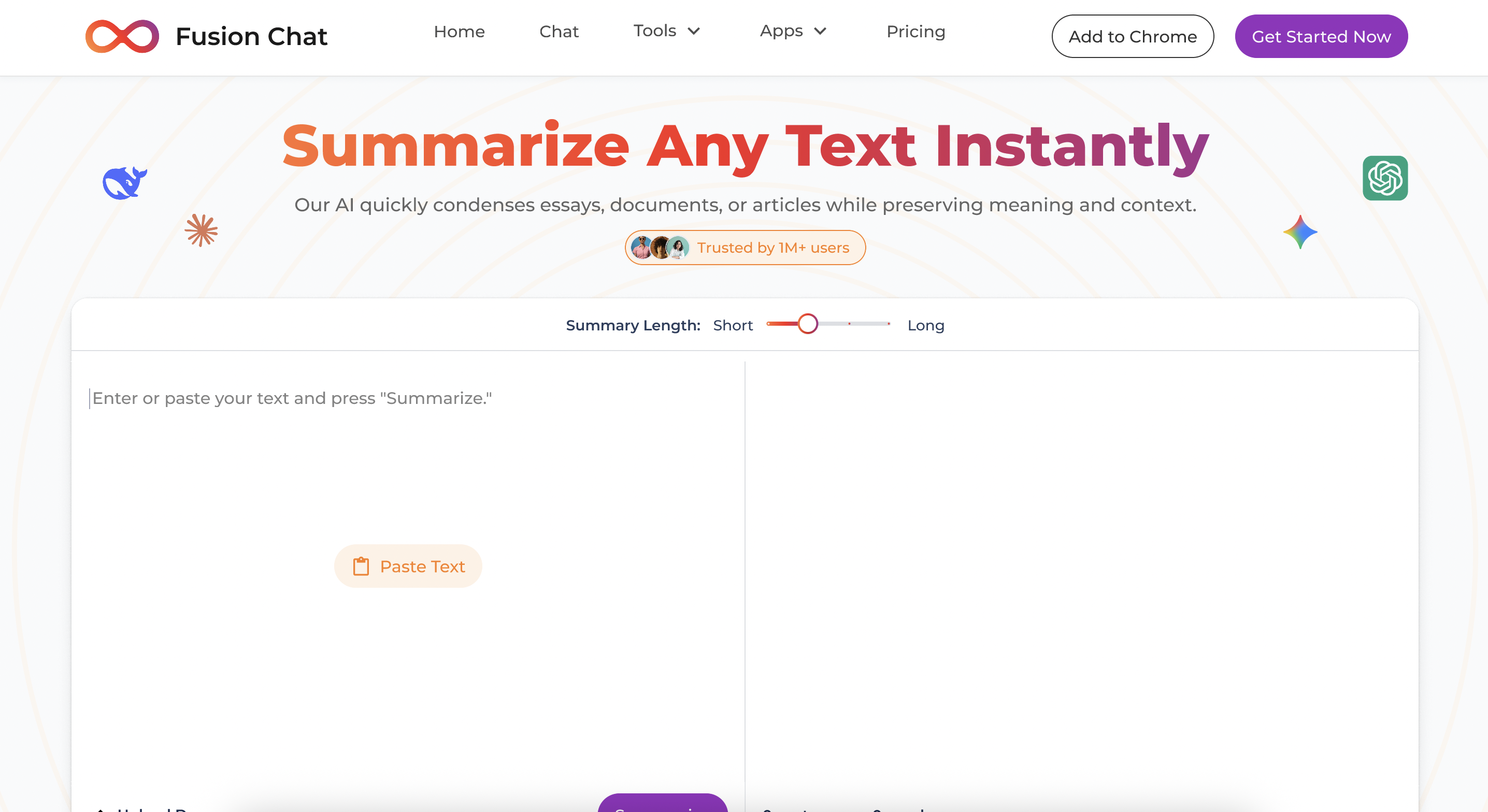This screenshot has width=1488, height=812.
Task: Click the Get Started Now button
Action: click(1321, 36)
